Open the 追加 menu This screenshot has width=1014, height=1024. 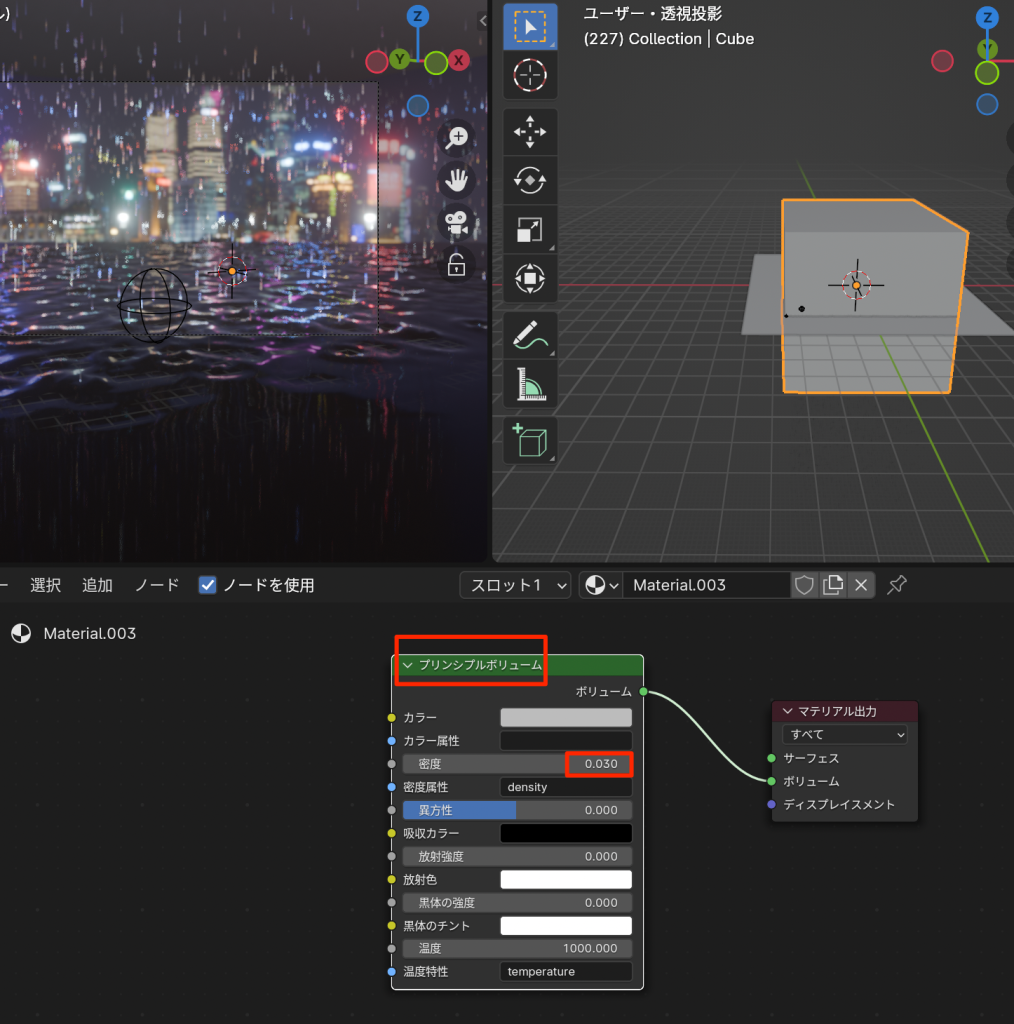(97, 585)
